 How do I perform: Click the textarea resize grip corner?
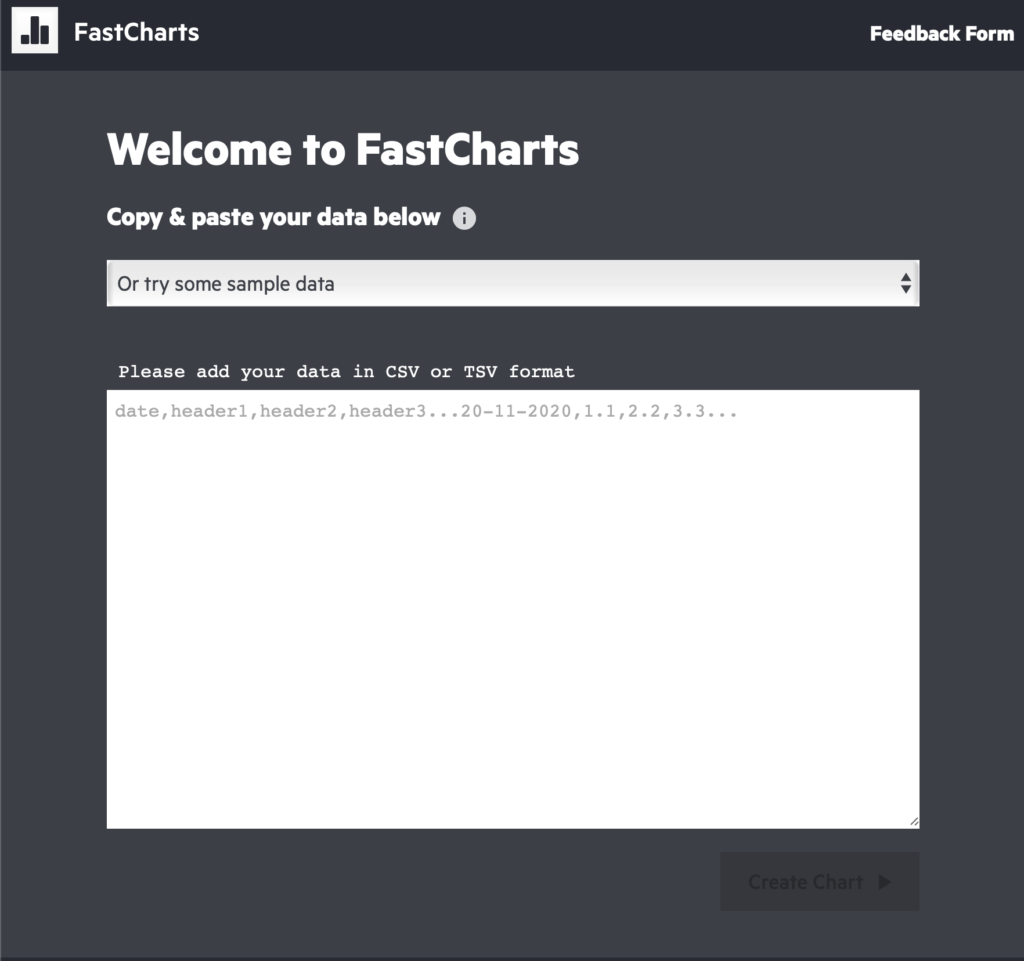[914, 822]
